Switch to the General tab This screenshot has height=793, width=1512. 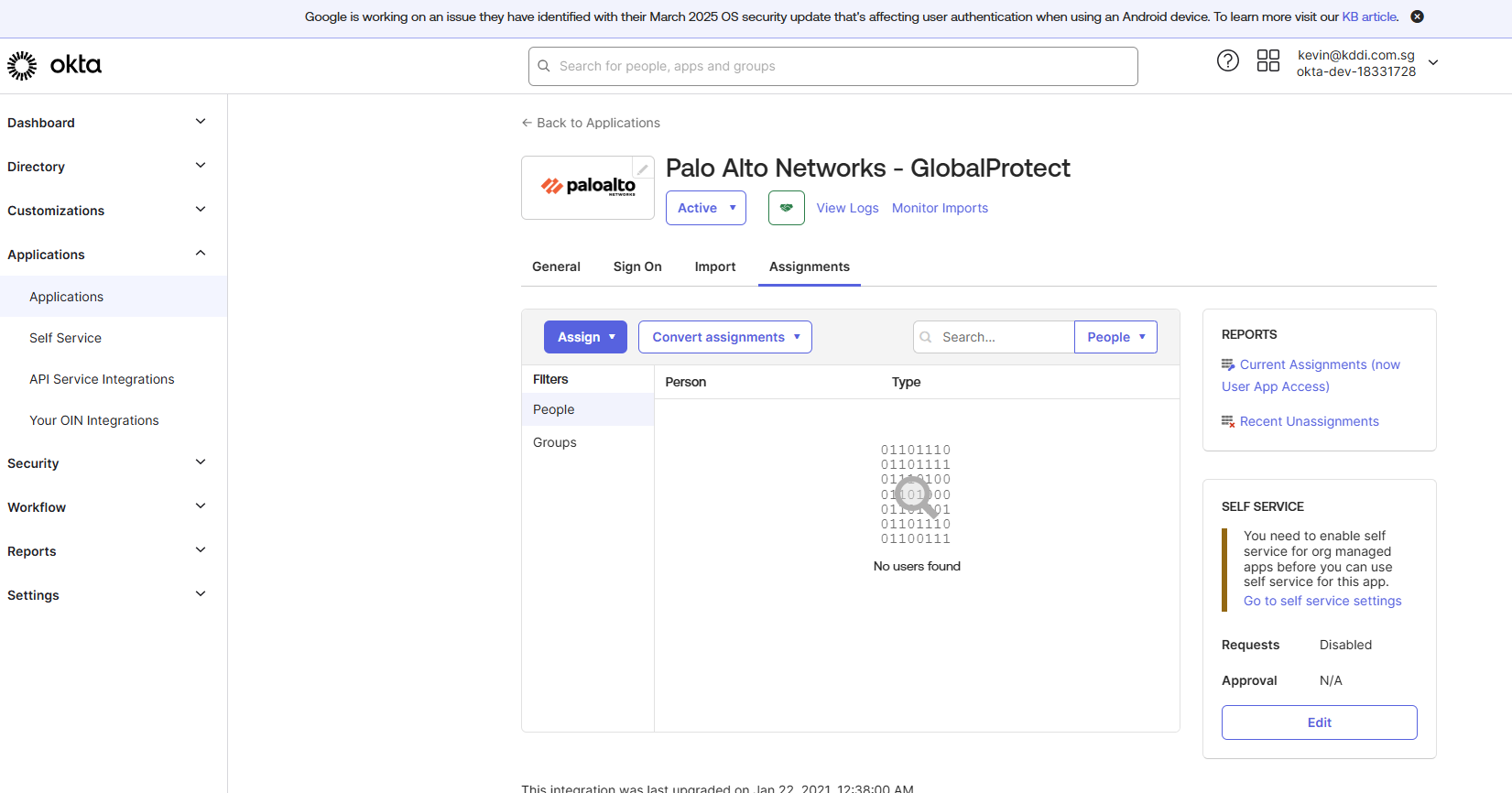[556, 266]
